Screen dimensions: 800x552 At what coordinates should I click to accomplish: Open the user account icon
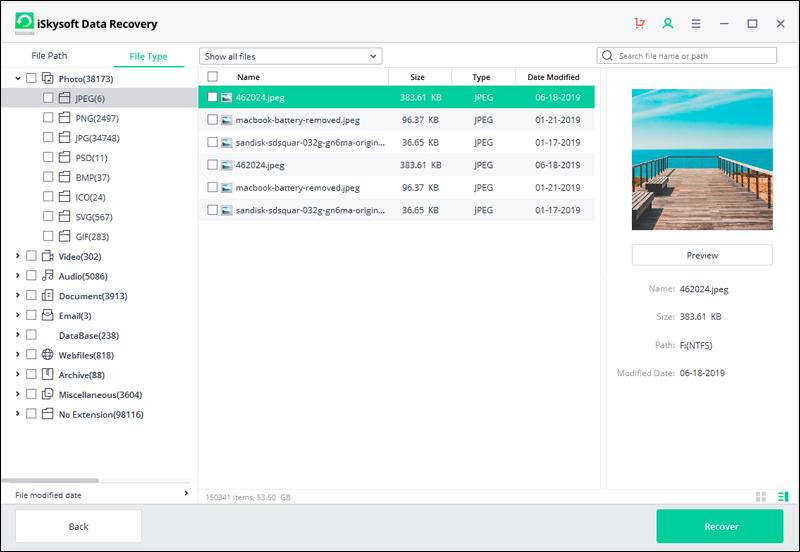pyautogui.click(x=667, y=23)
